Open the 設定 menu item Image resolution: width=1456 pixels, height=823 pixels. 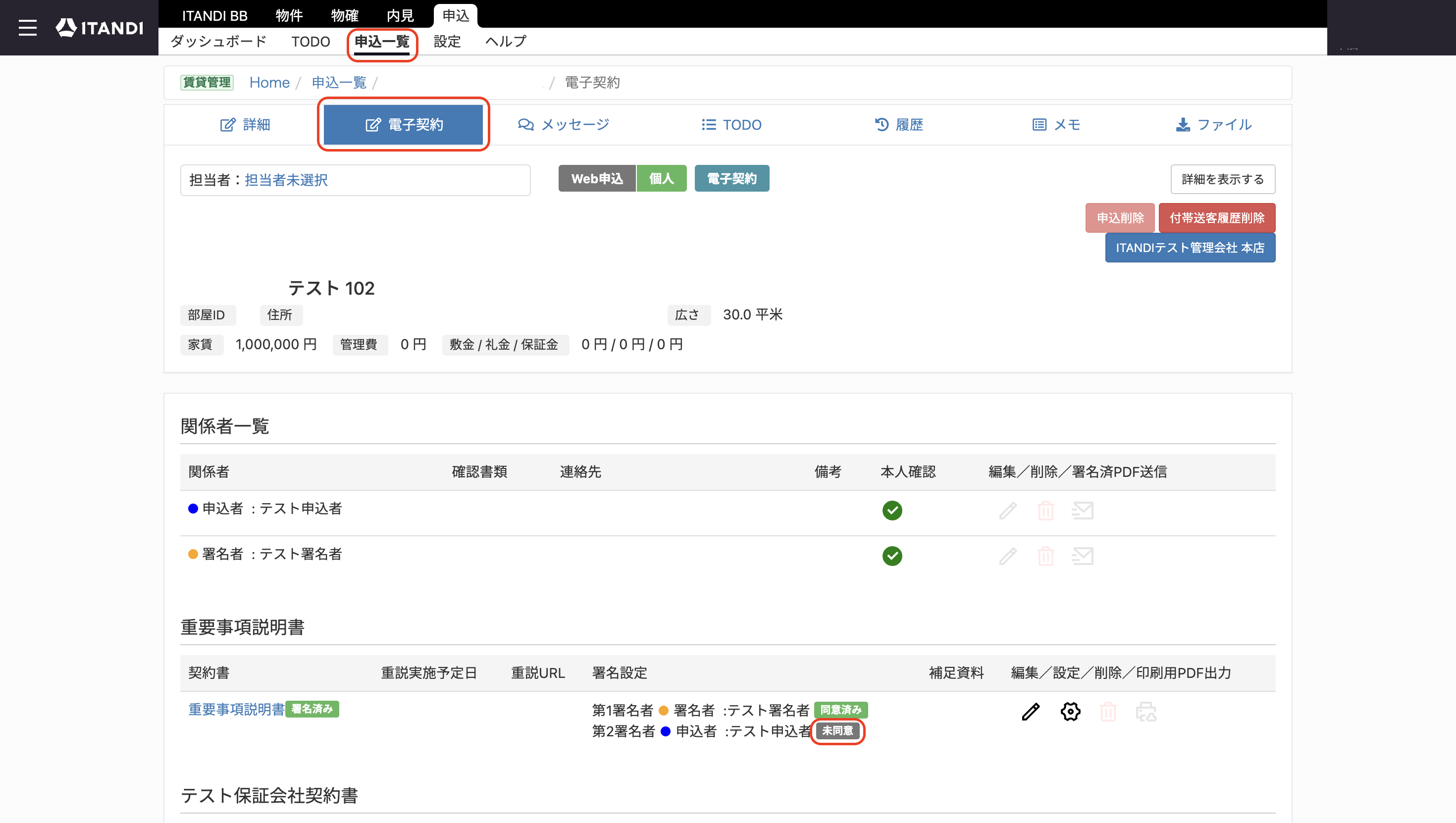(447, 41)
